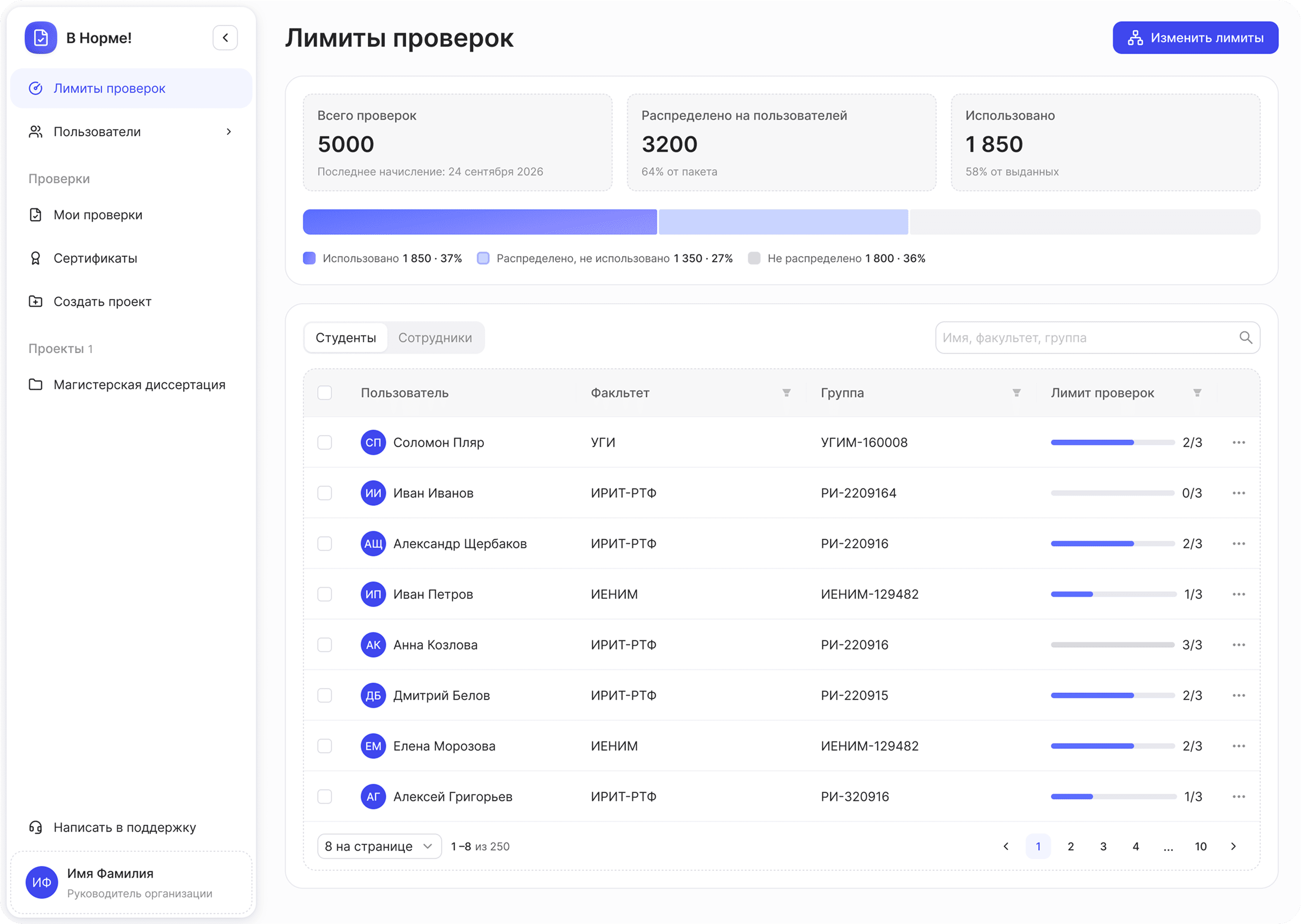
Task: Open the three-dot menu for Александр Щербаков
Action: pyautogui.click(x=1239, y=544)
